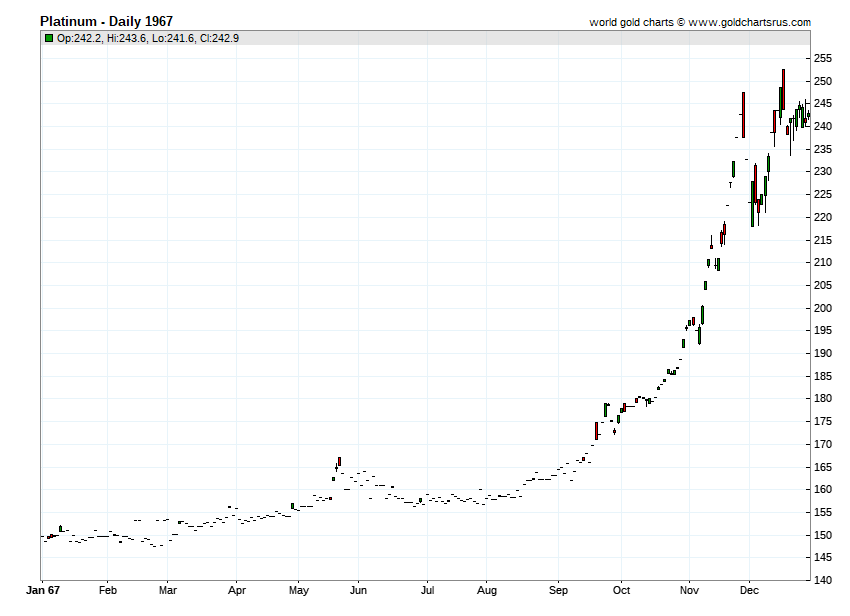Click the 185 price axis label
The width and height of the screenshot is (850, 616).
[822, 376]
